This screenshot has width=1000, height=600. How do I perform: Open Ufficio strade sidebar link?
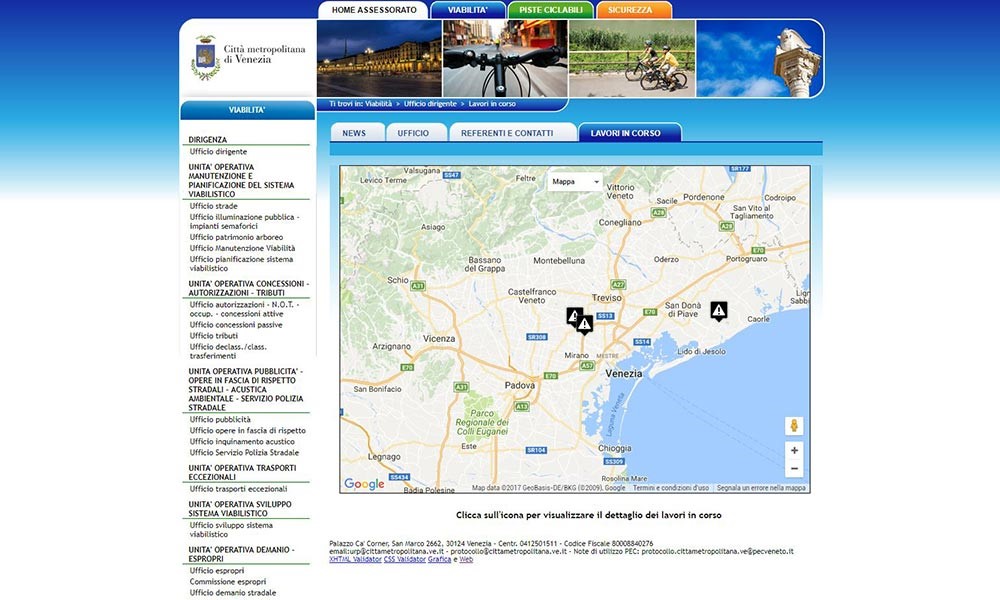(x=214, y=206)
